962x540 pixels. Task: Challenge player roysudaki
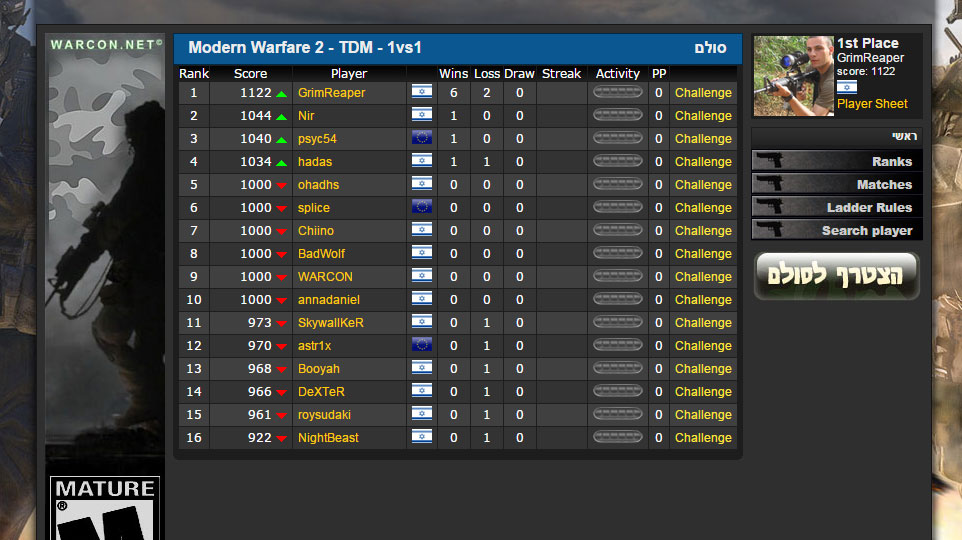(703, 415)
